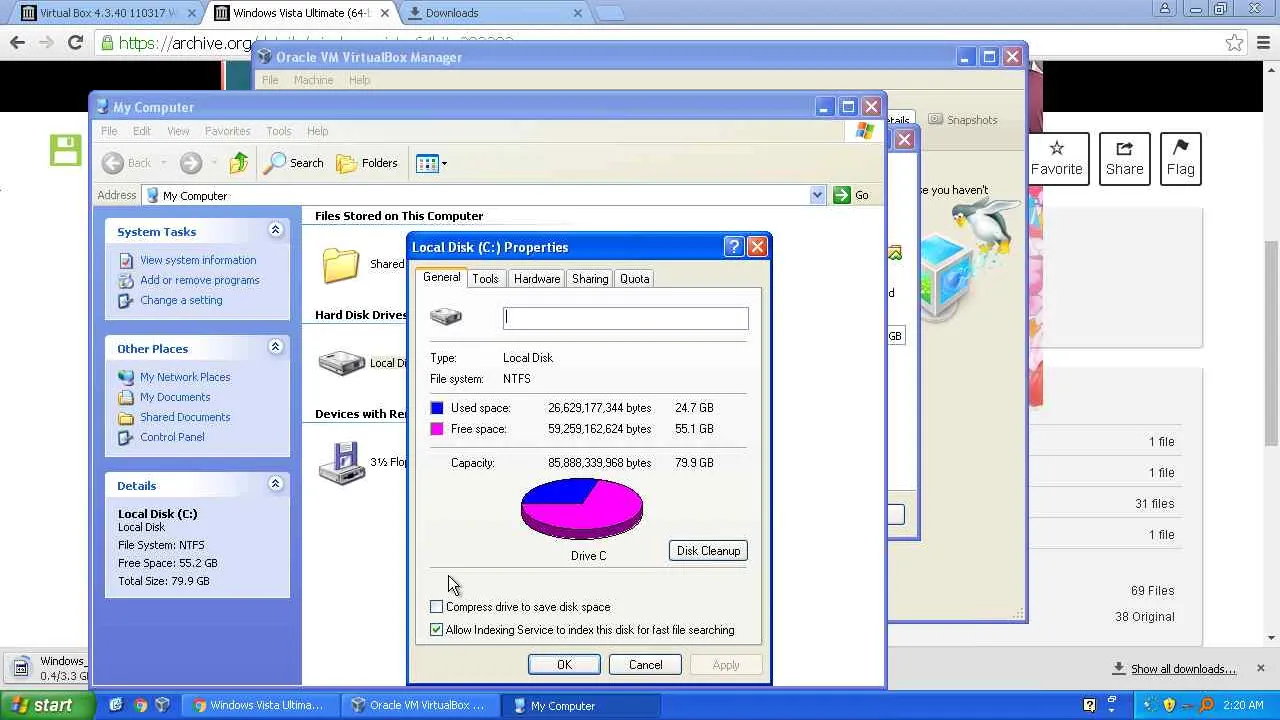
Task: Click the VirtualBox icon in Quick Launch
Action: coord(163,705)
